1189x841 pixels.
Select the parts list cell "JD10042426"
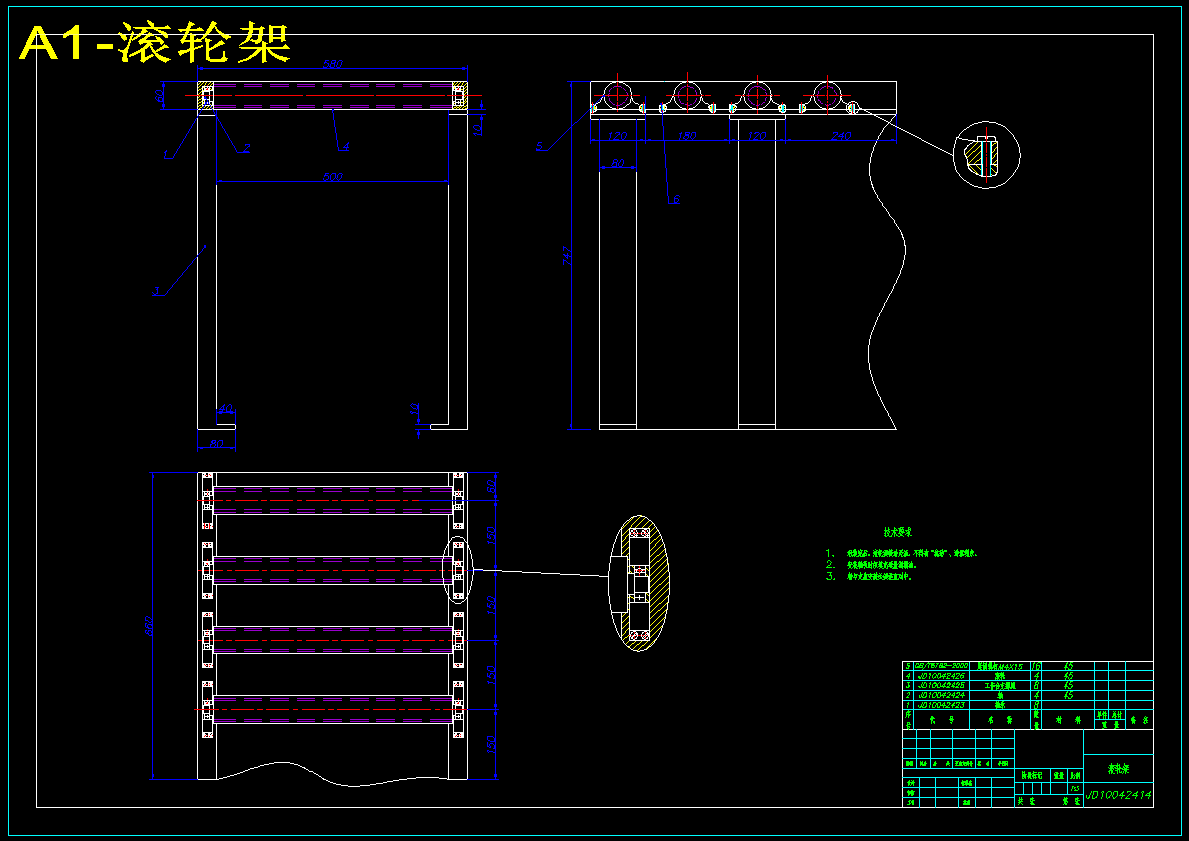(x=941, y=675)
